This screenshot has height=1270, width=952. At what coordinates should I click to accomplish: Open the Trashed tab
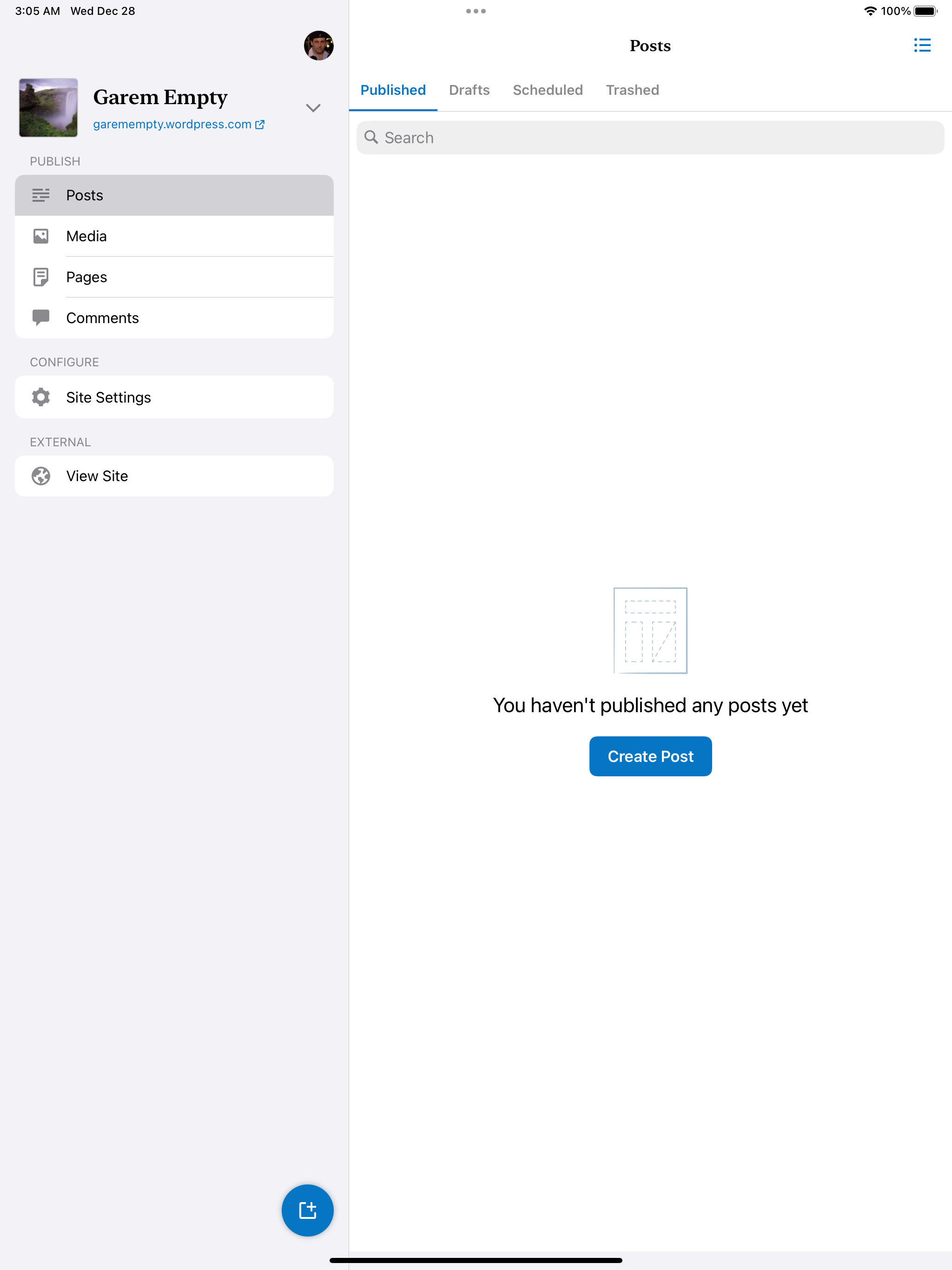click(x=632, y=90)
